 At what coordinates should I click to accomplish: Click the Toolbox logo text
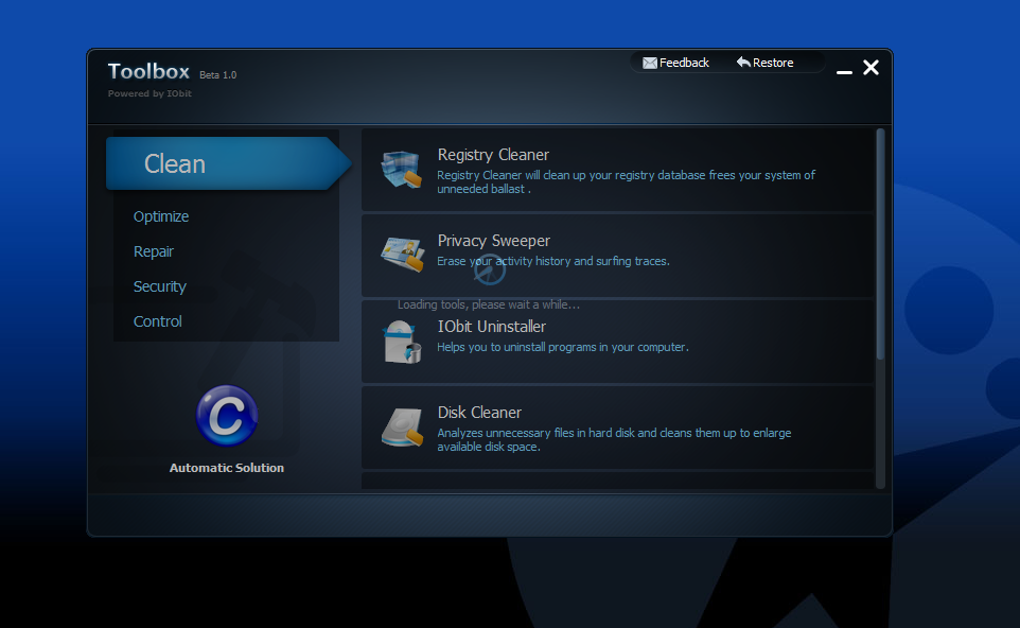148,71
